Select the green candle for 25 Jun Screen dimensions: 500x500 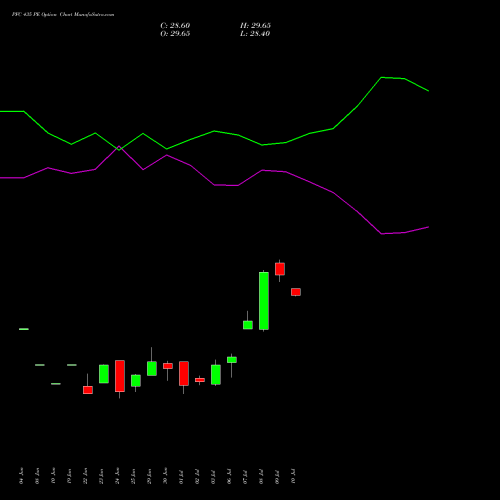136,381
